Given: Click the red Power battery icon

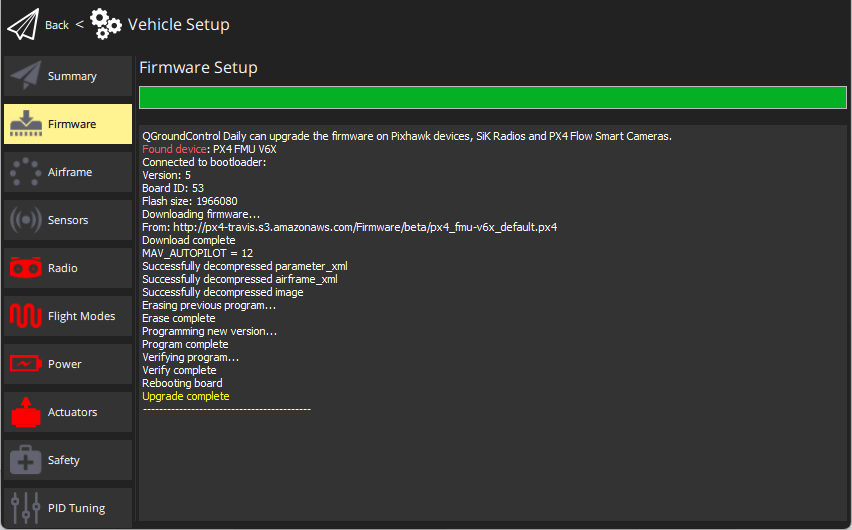Looking at the screenshot, I should (x=25, y=364).
